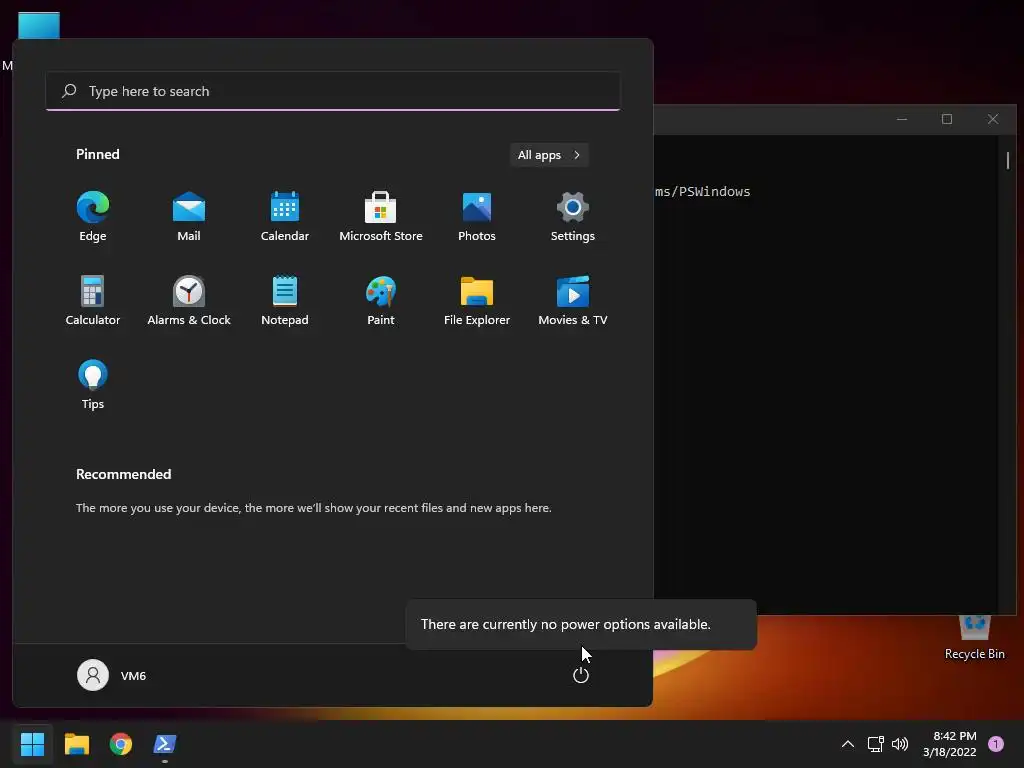Screen dimensions: 1024x768
Task: Open Alarms & Clock app
Action: [x=189, y=300]
